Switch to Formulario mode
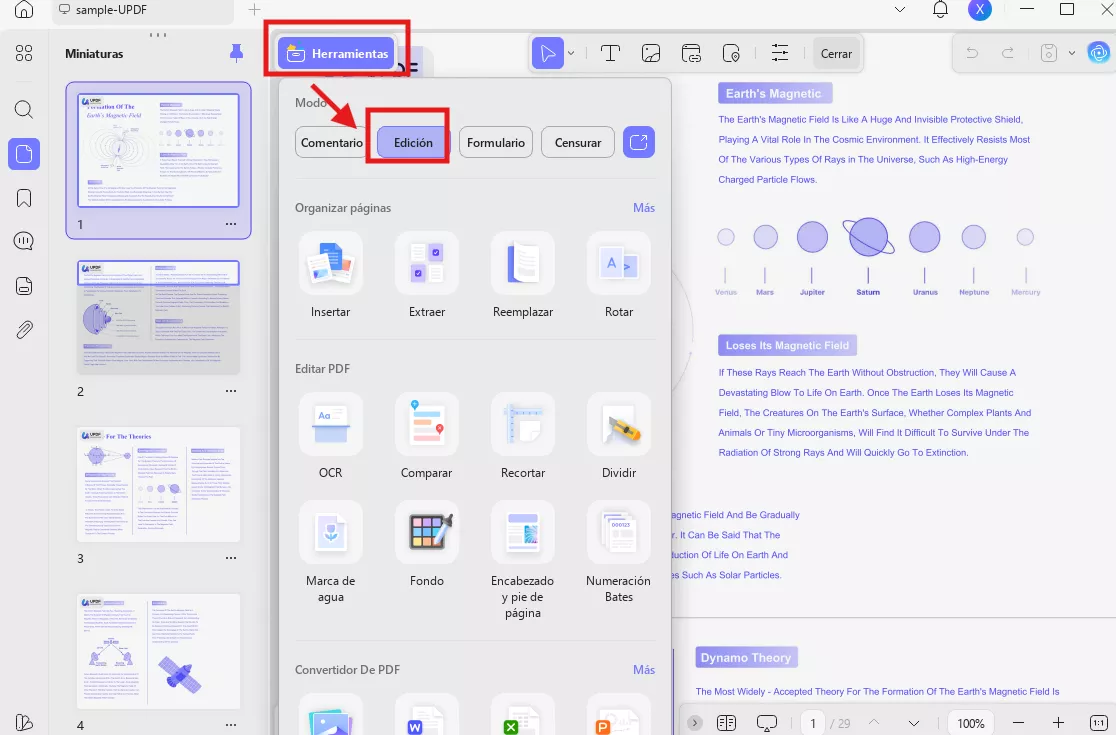The width and height of the screenshot is (1116, 735). pos(495,142)
